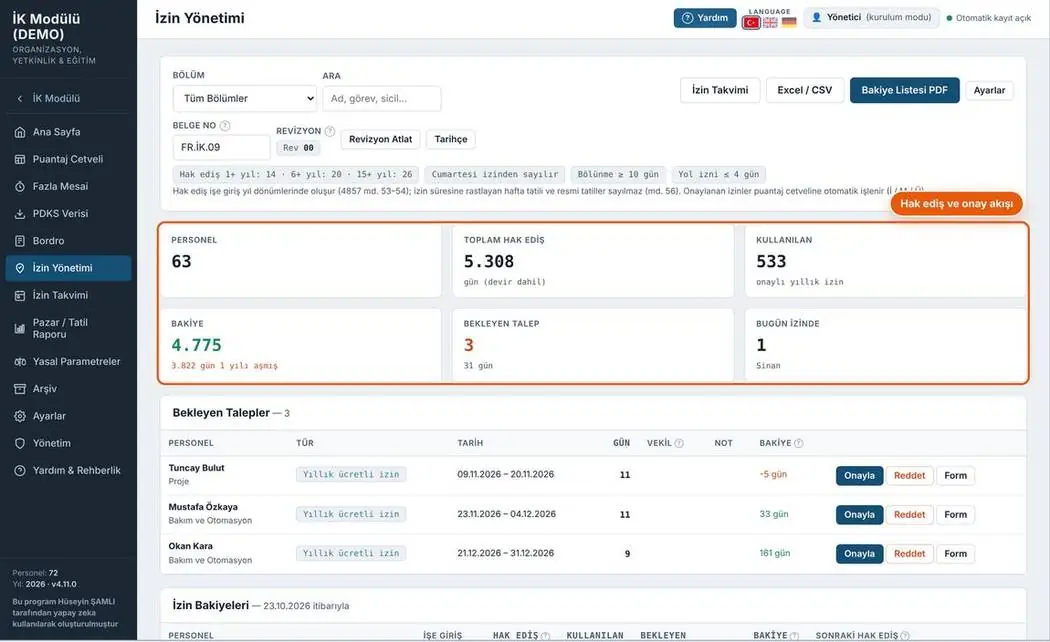Click the Fazla Mesai clock icon
The width and height of the screenshot is (1050, 642).
tap(20, 186)
